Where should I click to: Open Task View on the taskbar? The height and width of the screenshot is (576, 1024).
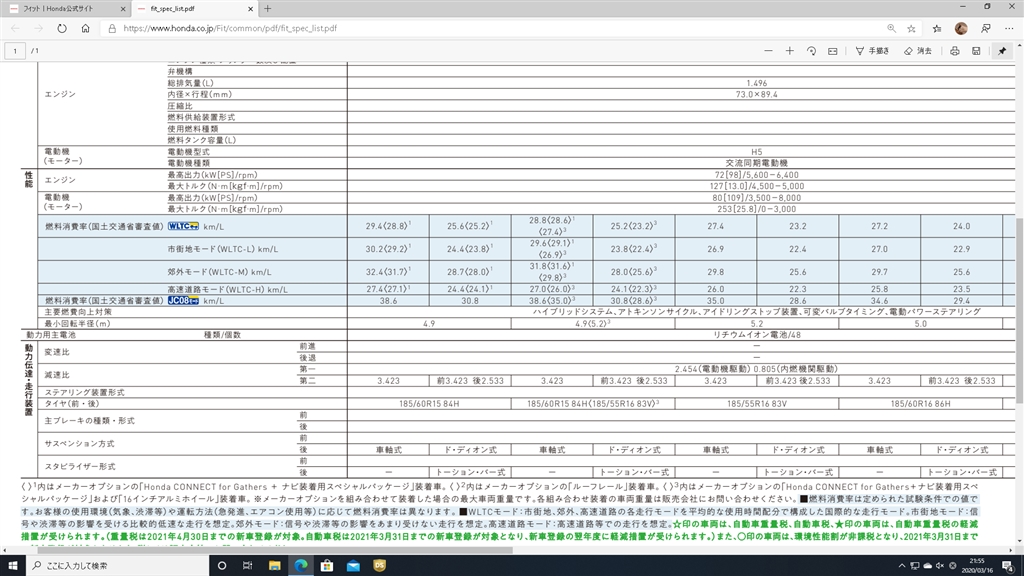(248, 566)
